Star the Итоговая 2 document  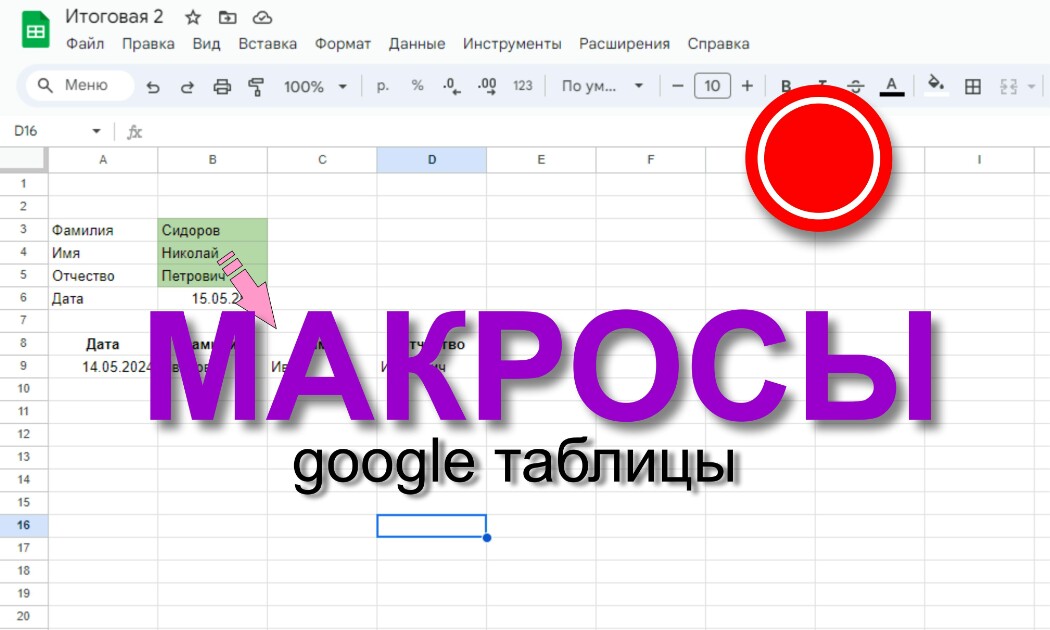click(193, 17)
